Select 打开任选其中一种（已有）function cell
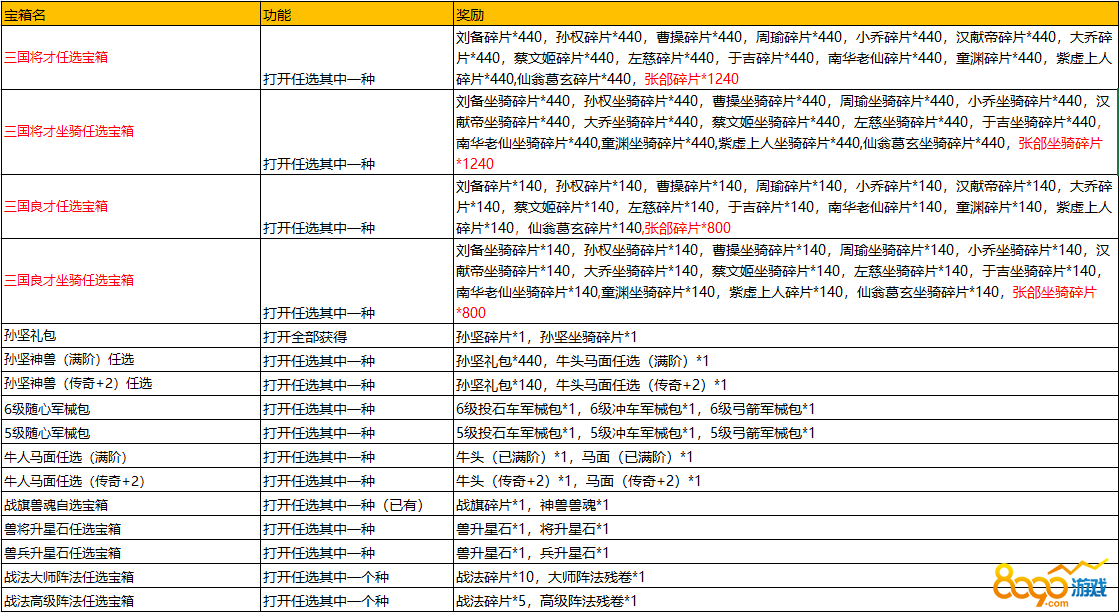The image size is (1119, 612). click(x=343, y=505)
